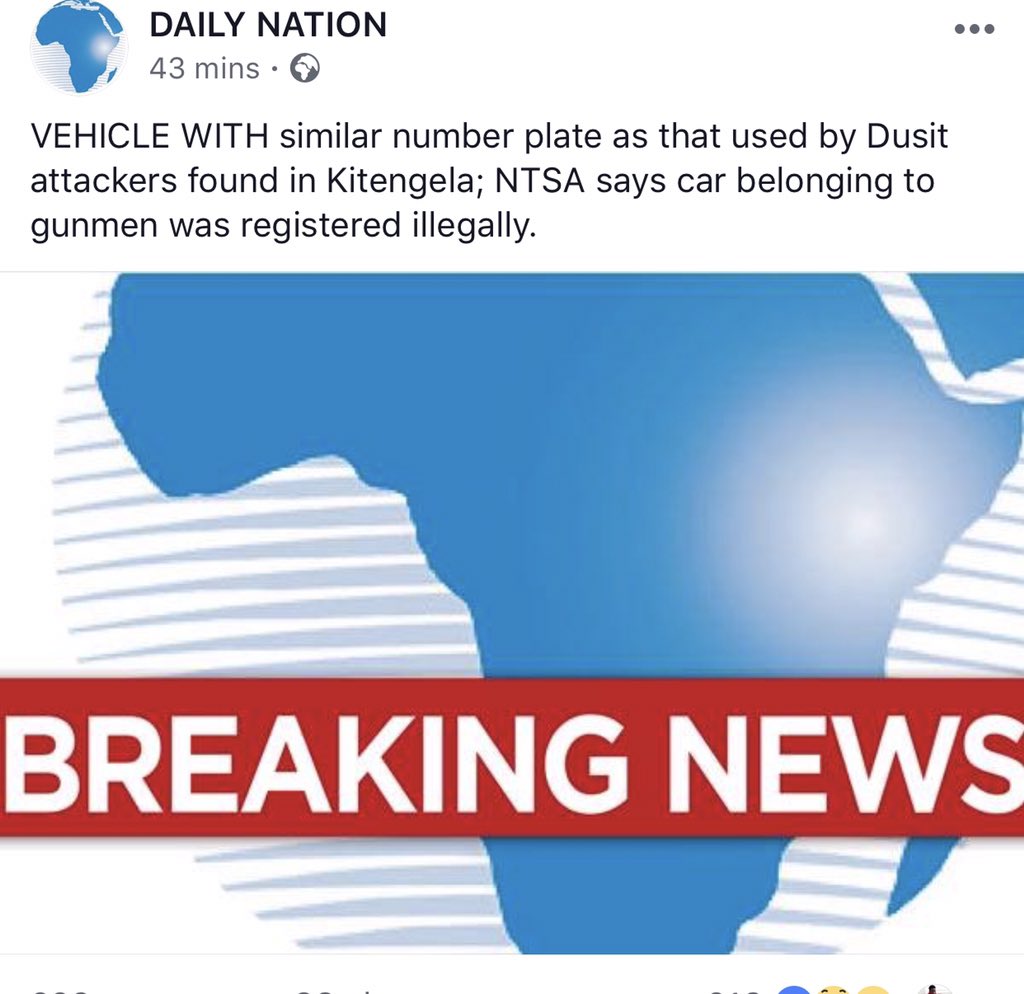Click the globe public privacy icon
This screenshot has width=1024, height=994.
tap(305, 68)
